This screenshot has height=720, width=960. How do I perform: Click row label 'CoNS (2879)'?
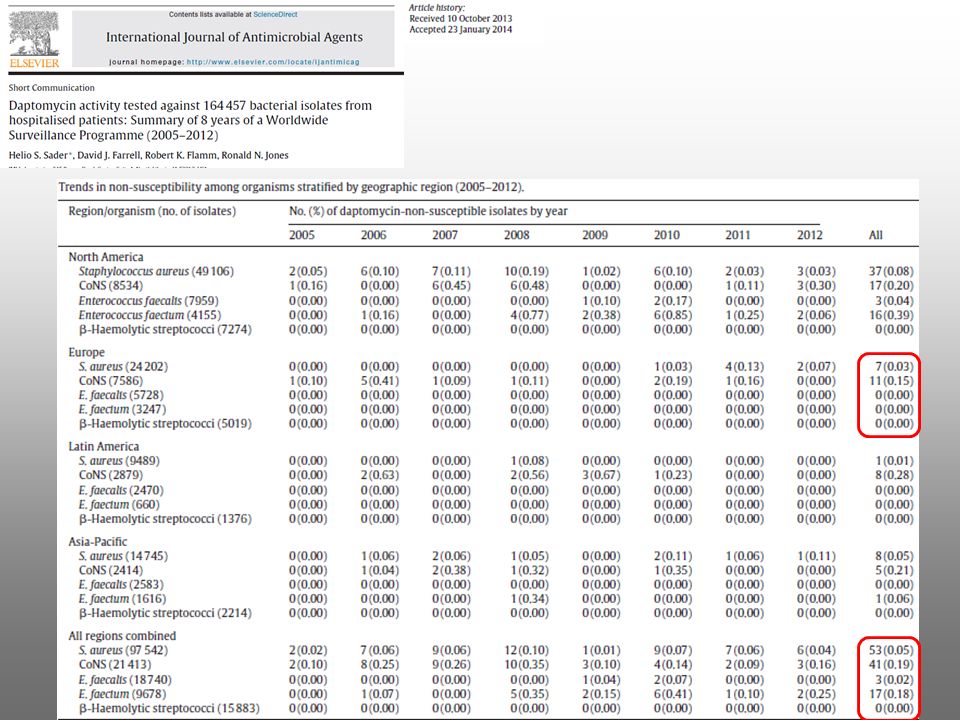tap(110, 475)
